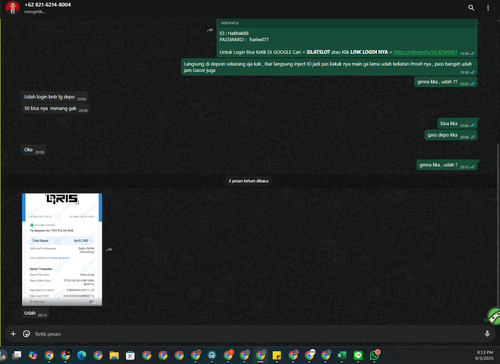The height and width of the screenshot is (364, 500).
Task: Select the sent message 'gmna kka , udah ??'
Action: coord(446,82)
